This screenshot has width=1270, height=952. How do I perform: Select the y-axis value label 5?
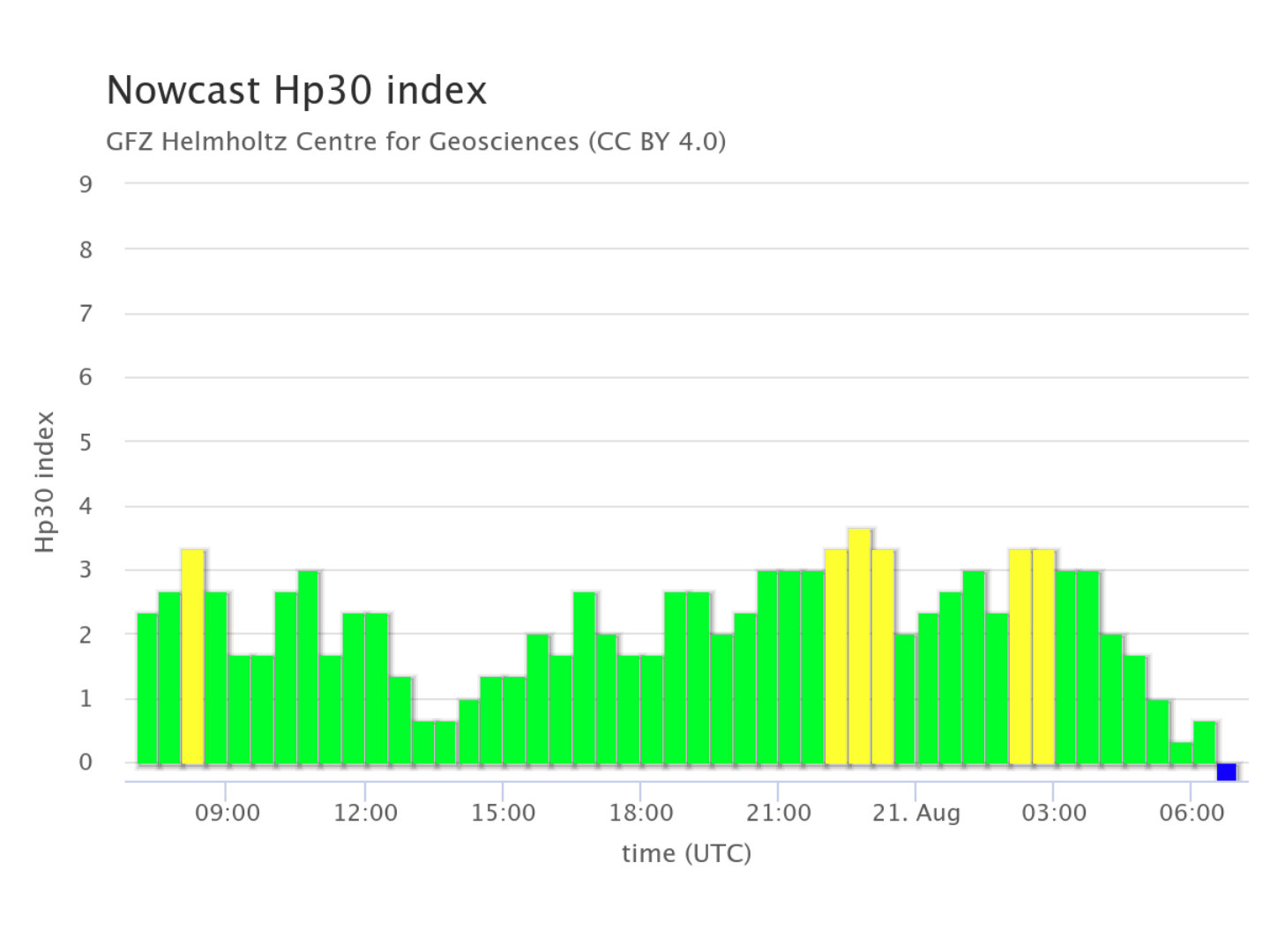tap(86, 442)
